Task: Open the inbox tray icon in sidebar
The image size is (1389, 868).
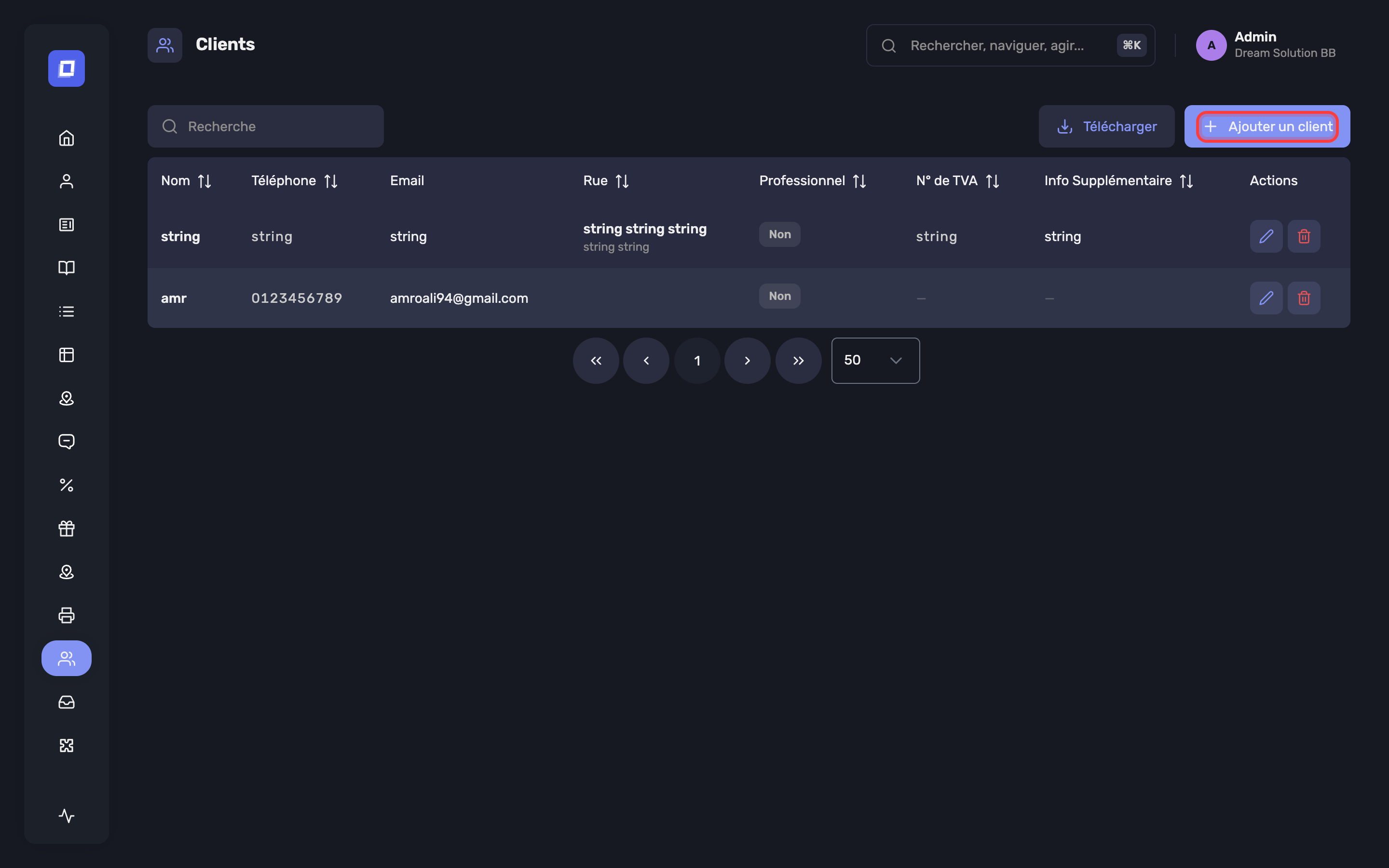Action: pyautogui.click(x=67, y=702)
